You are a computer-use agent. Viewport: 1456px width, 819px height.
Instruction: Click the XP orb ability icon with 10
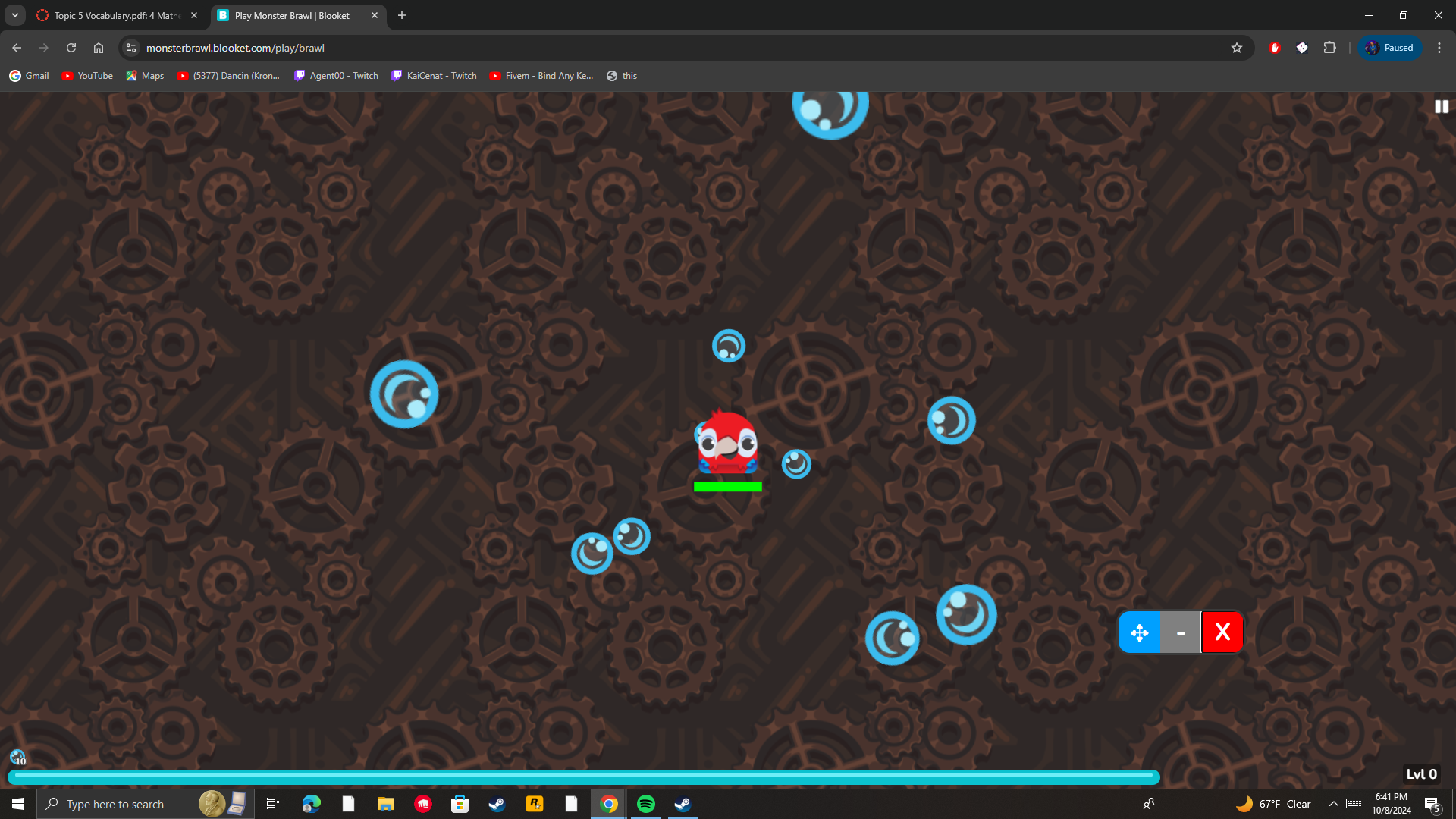[x=17, y=757]
